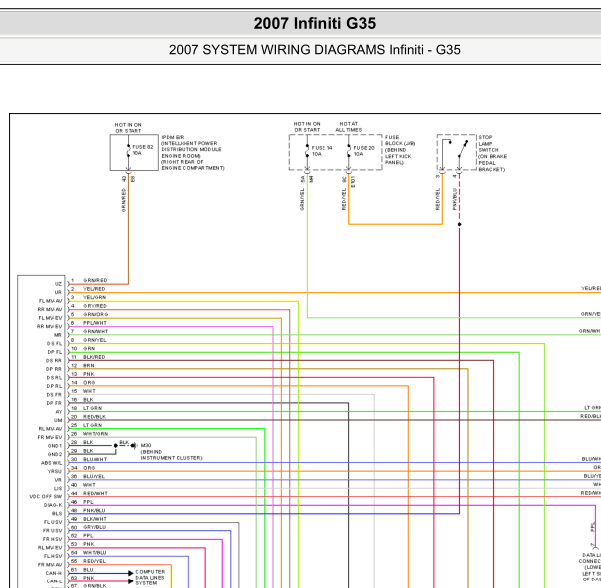
Task: Select pin 13 PNK wire label
Action: pyautogui.click(x=89, y=374)
